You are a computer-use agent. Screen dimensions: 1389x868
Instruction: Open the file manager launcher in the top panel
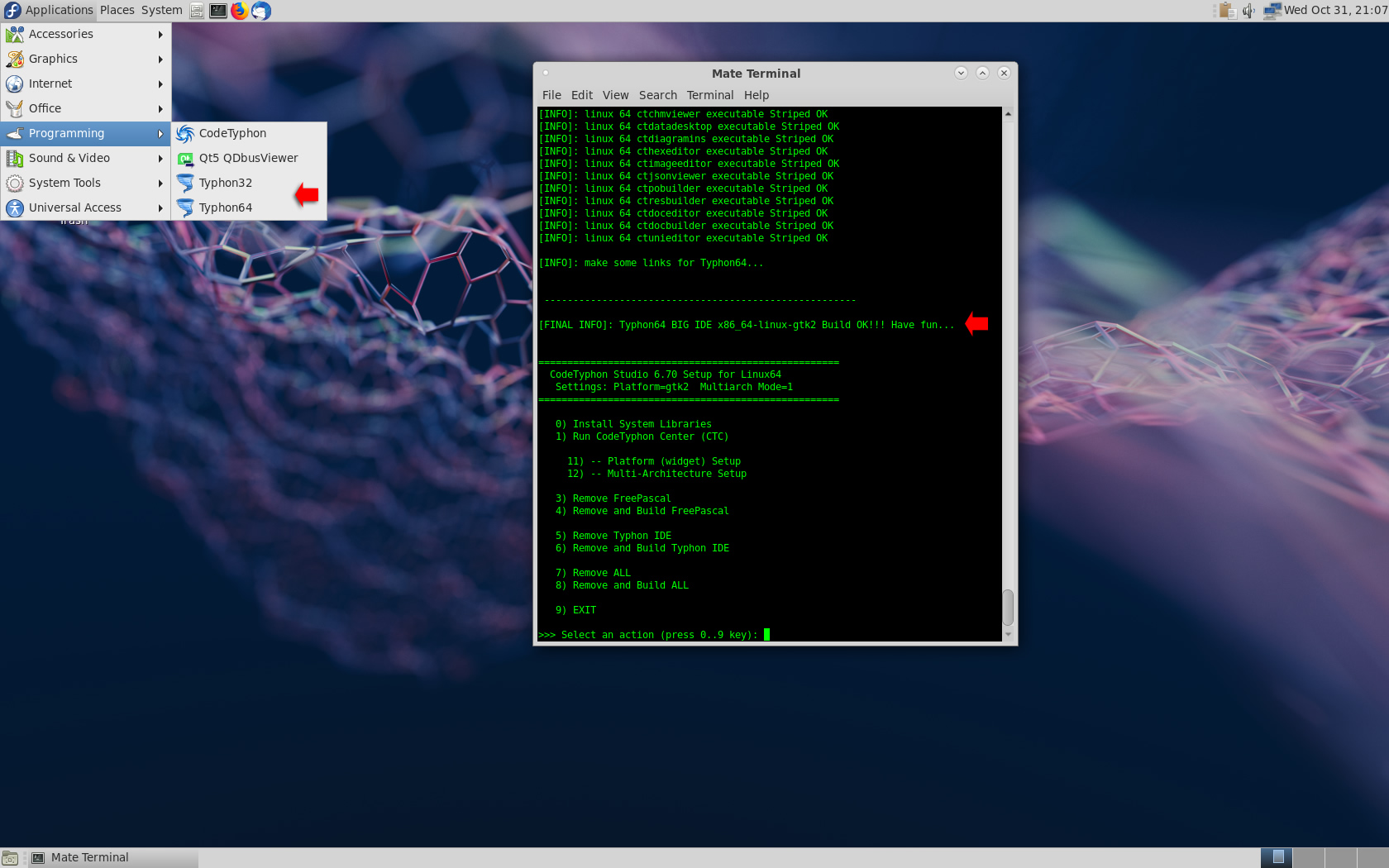pyautogui.click(x=197, y=11)
